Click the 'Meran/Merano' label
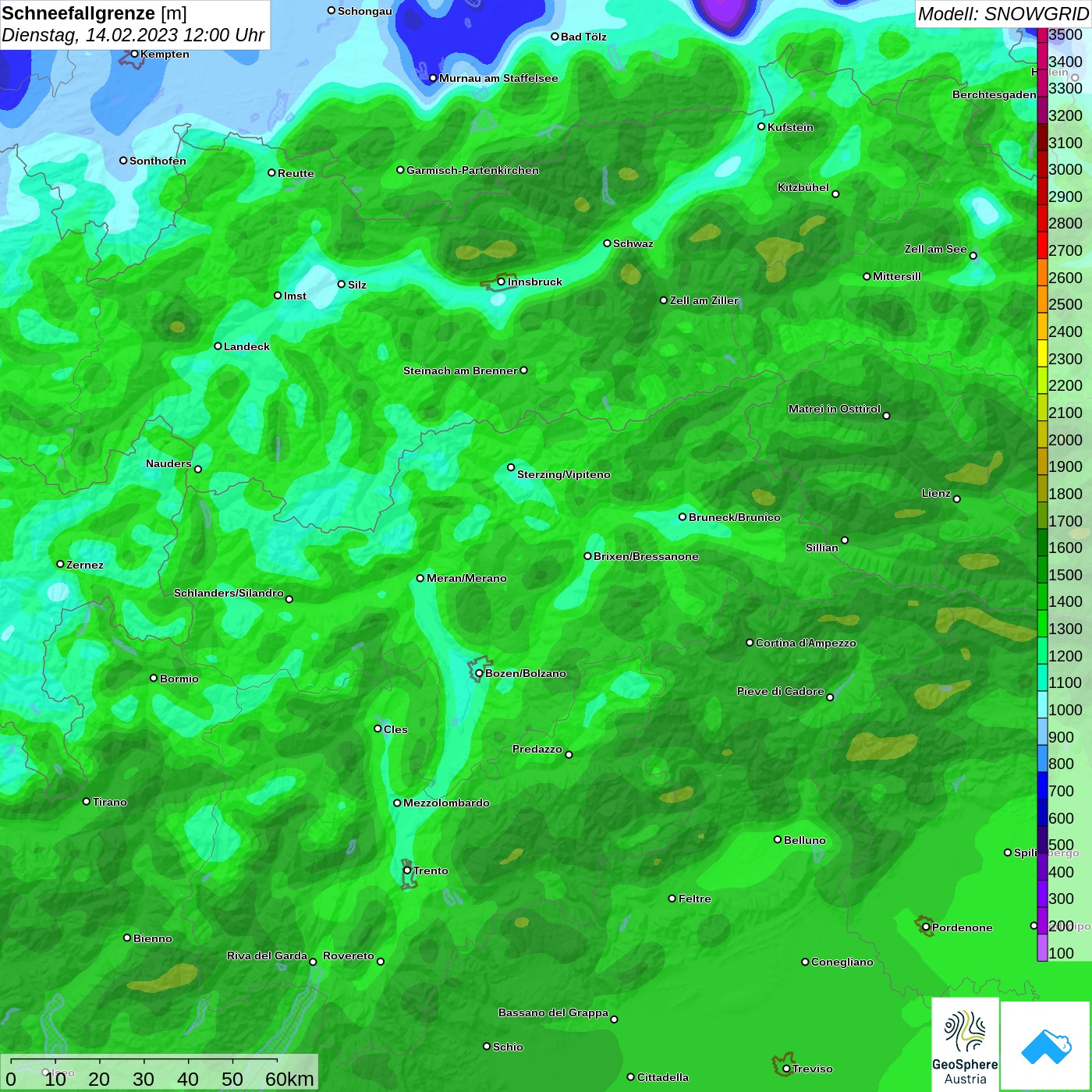The height and width of the screenshot is (1092, 1092). click(466, 578)
